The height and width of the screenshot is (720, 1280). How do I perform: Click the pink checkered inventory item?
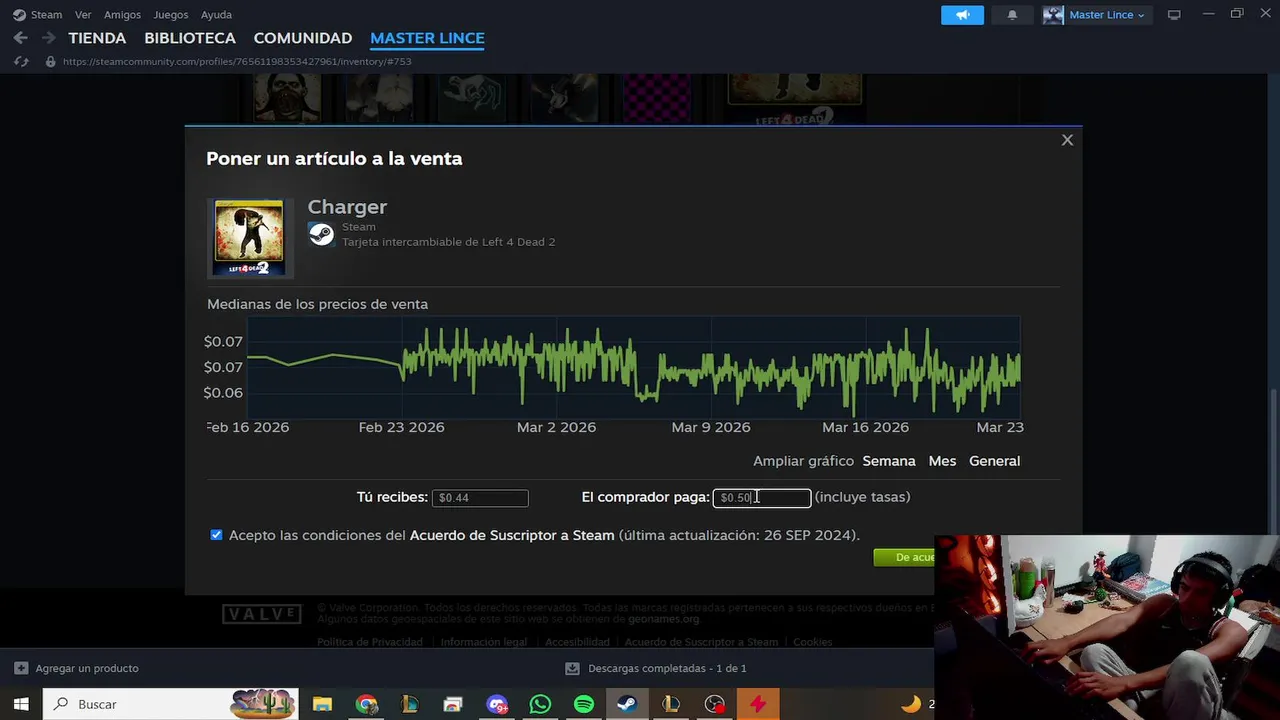click(x=657, y=99)
